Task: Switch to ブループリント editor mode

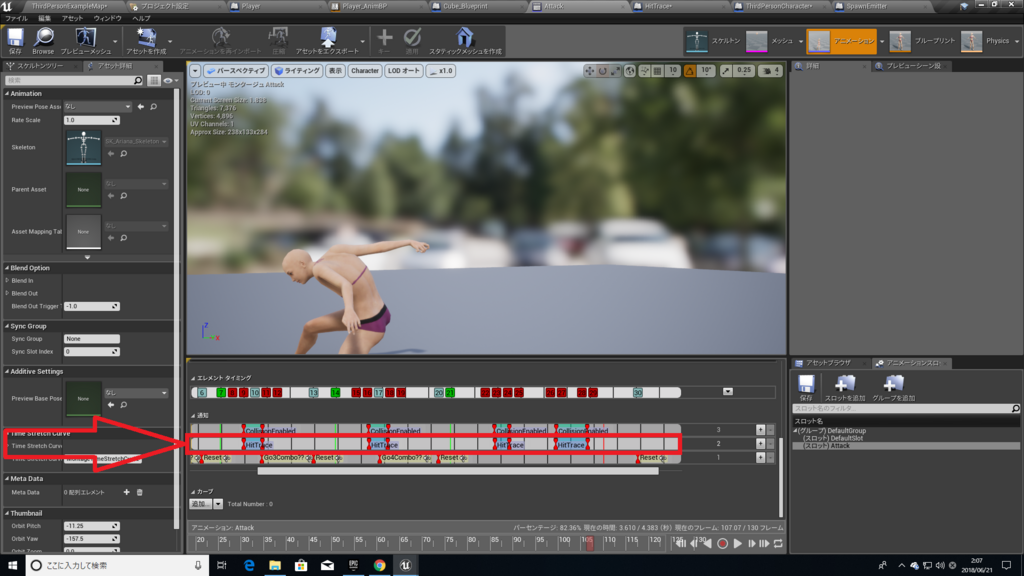Action: [922, 41]
